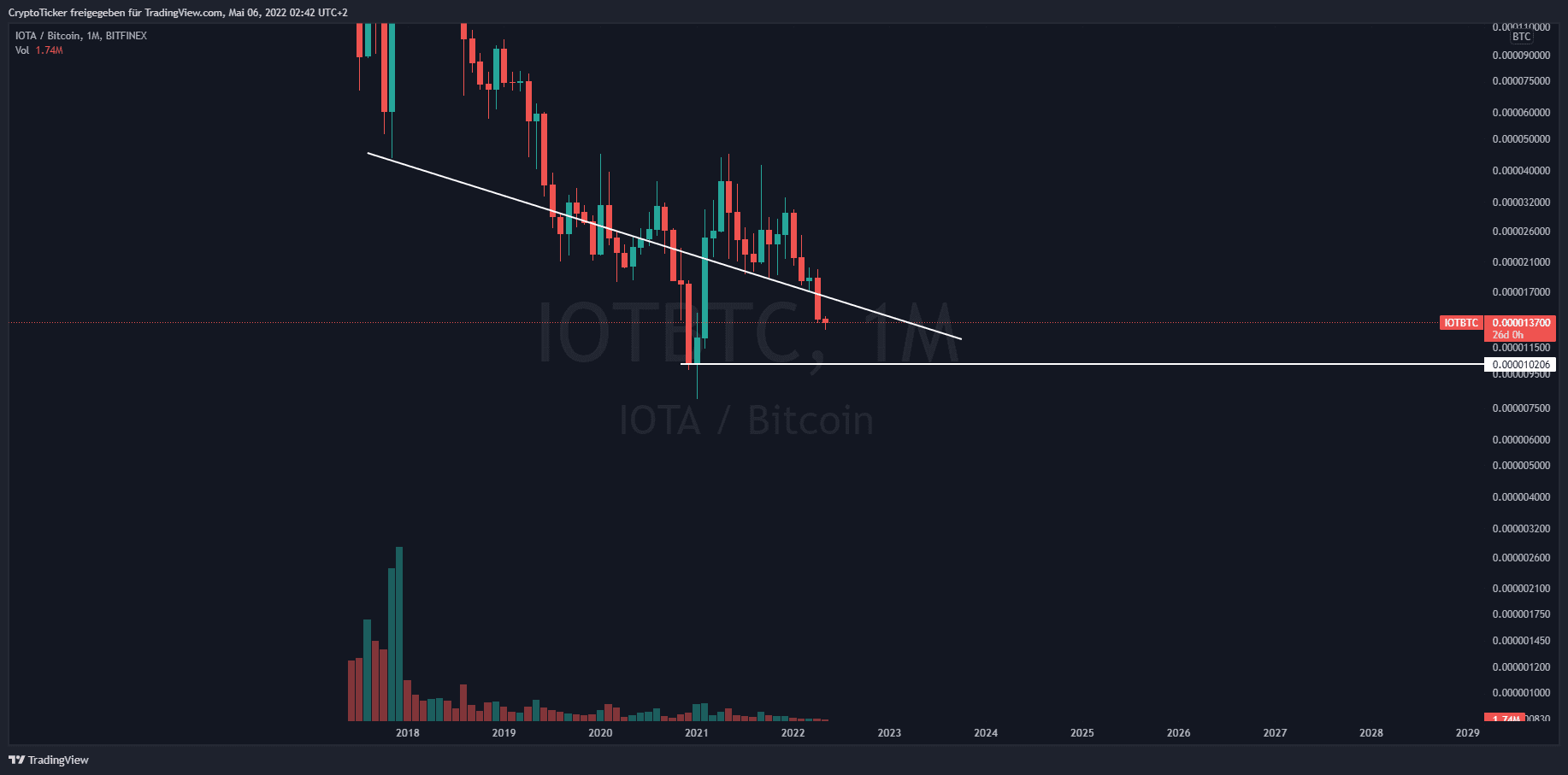The image size is (1568, 775).
Task: Click the 1.74M volume value in legend
Action: coord(50,50)
